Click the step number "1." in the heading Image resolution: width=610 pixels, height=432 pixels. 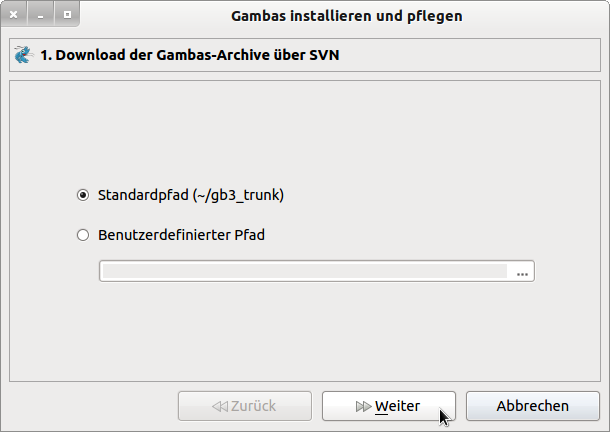tap(45, 55)
